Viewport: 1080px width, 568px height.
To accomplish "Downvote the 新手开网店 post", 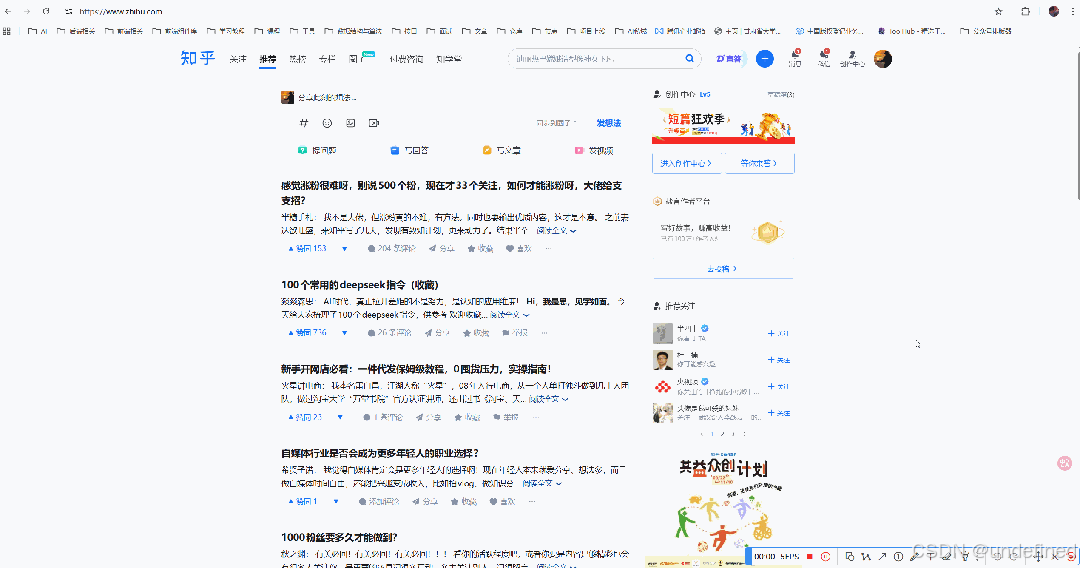I will click(x=340, y=417).
